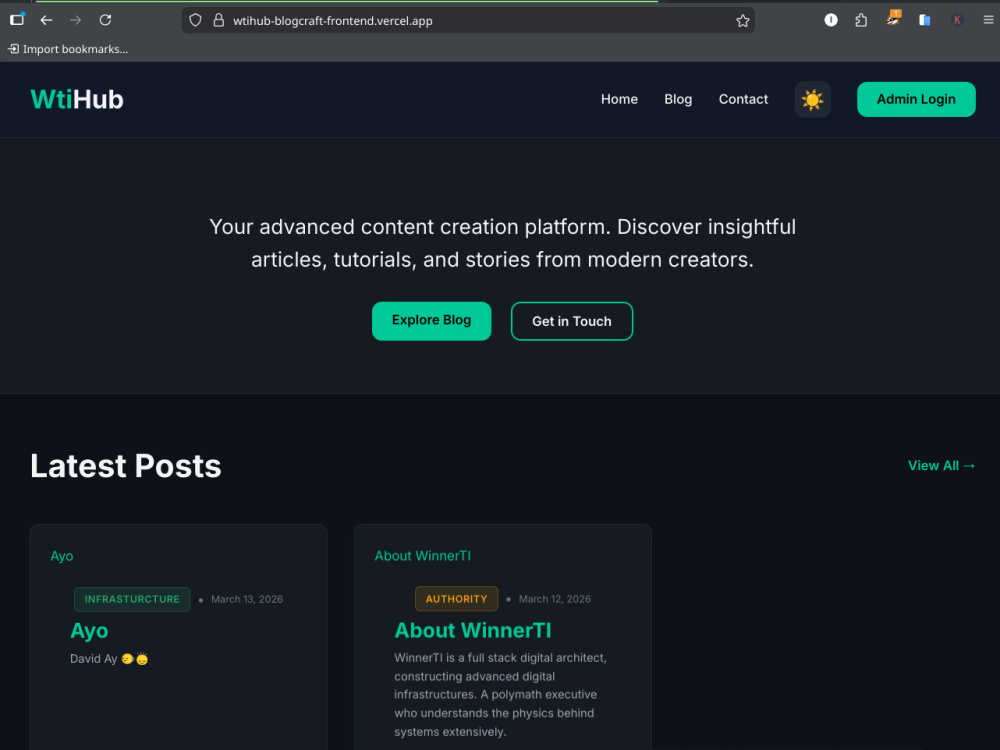Click the Import bookmarks icon
This screenshot has width=1000, height=750.
[13, 49]
